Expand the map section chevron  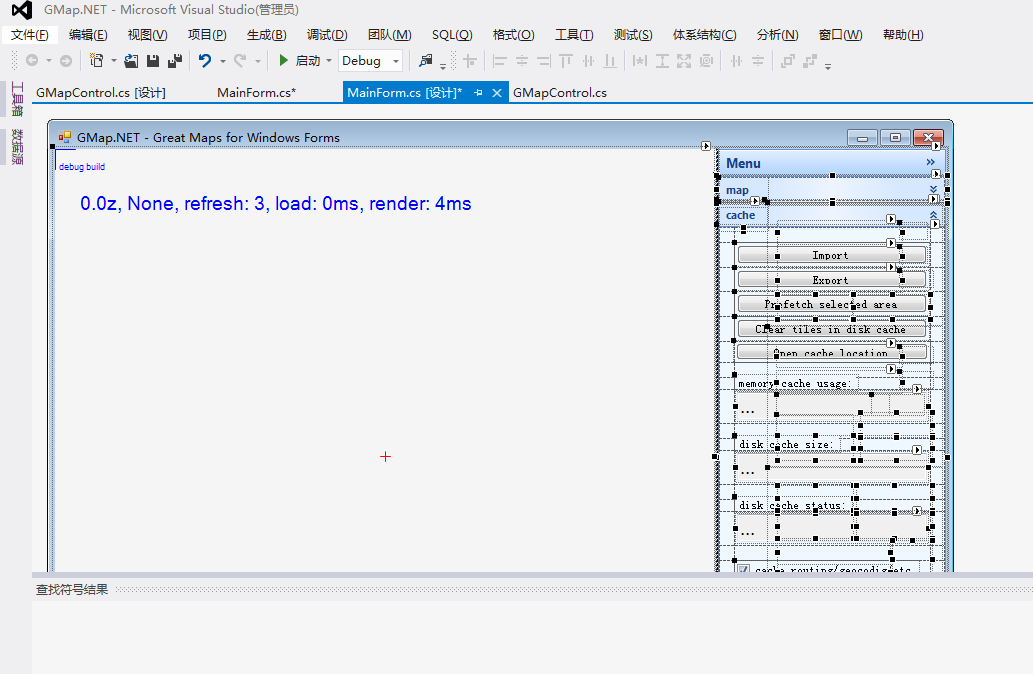[934, 190]
